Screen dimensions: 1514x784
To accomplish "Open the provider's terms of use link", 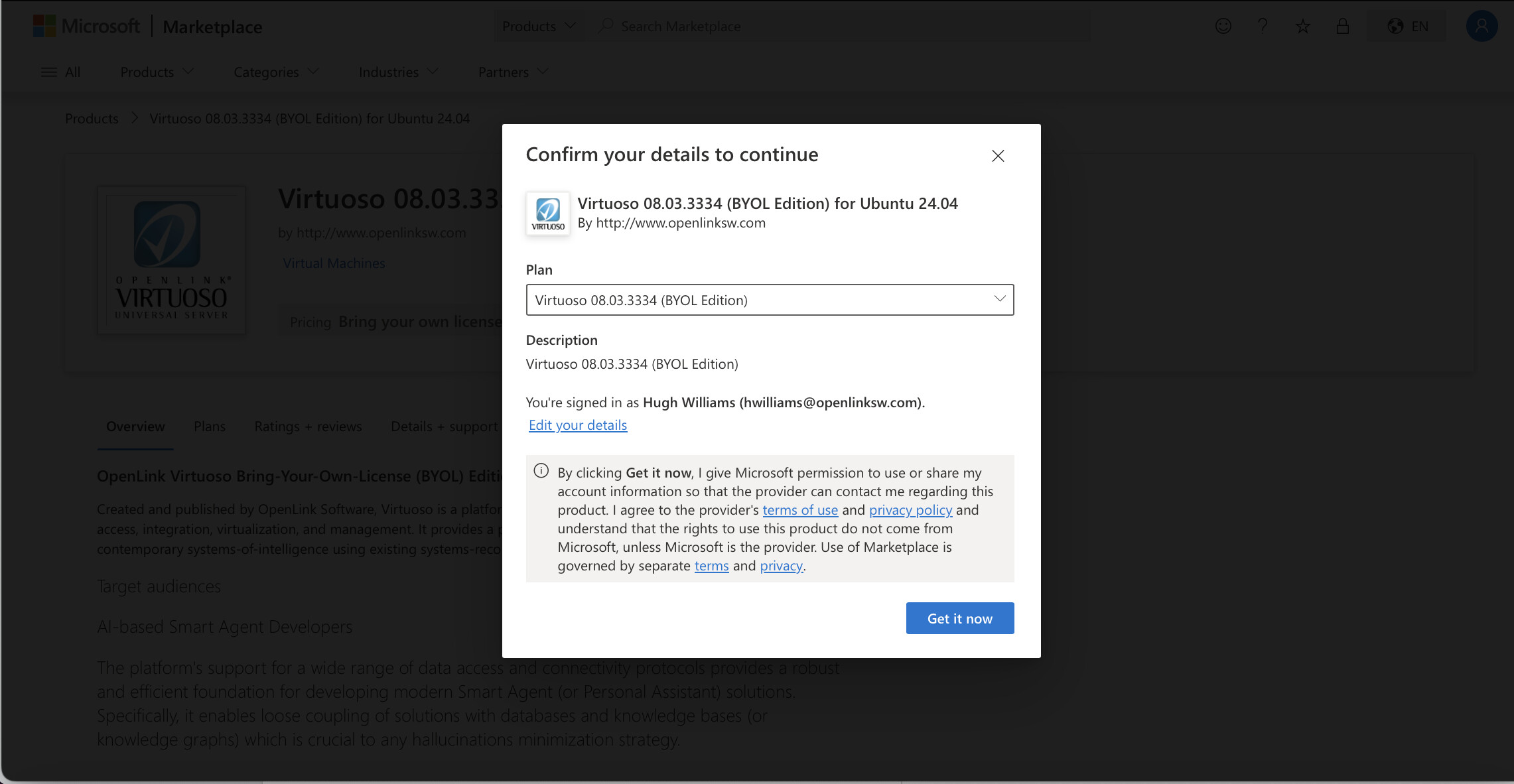I will pyautogui.click(x=799, y=510).
